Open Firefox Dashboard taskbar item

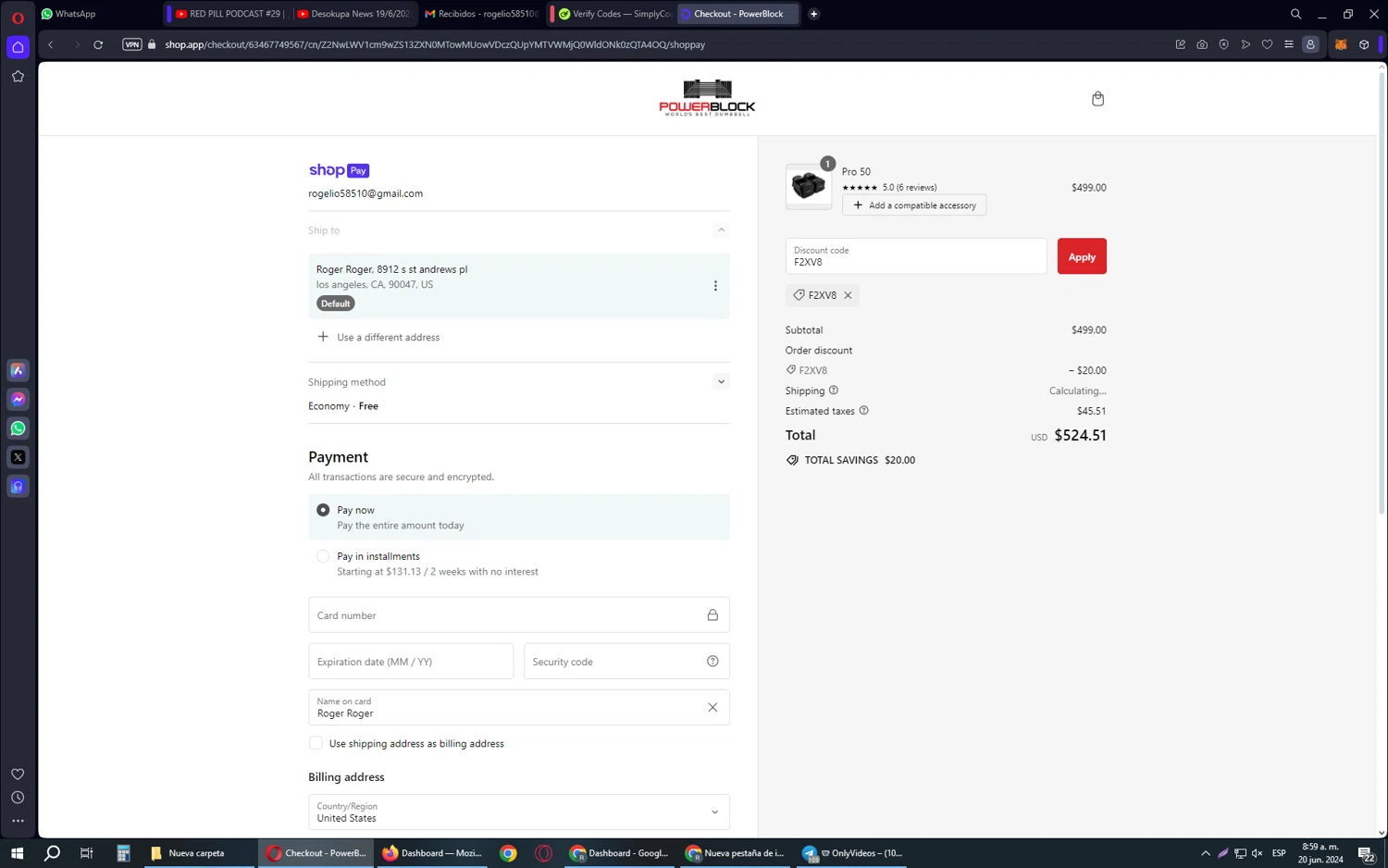point(433,853)
